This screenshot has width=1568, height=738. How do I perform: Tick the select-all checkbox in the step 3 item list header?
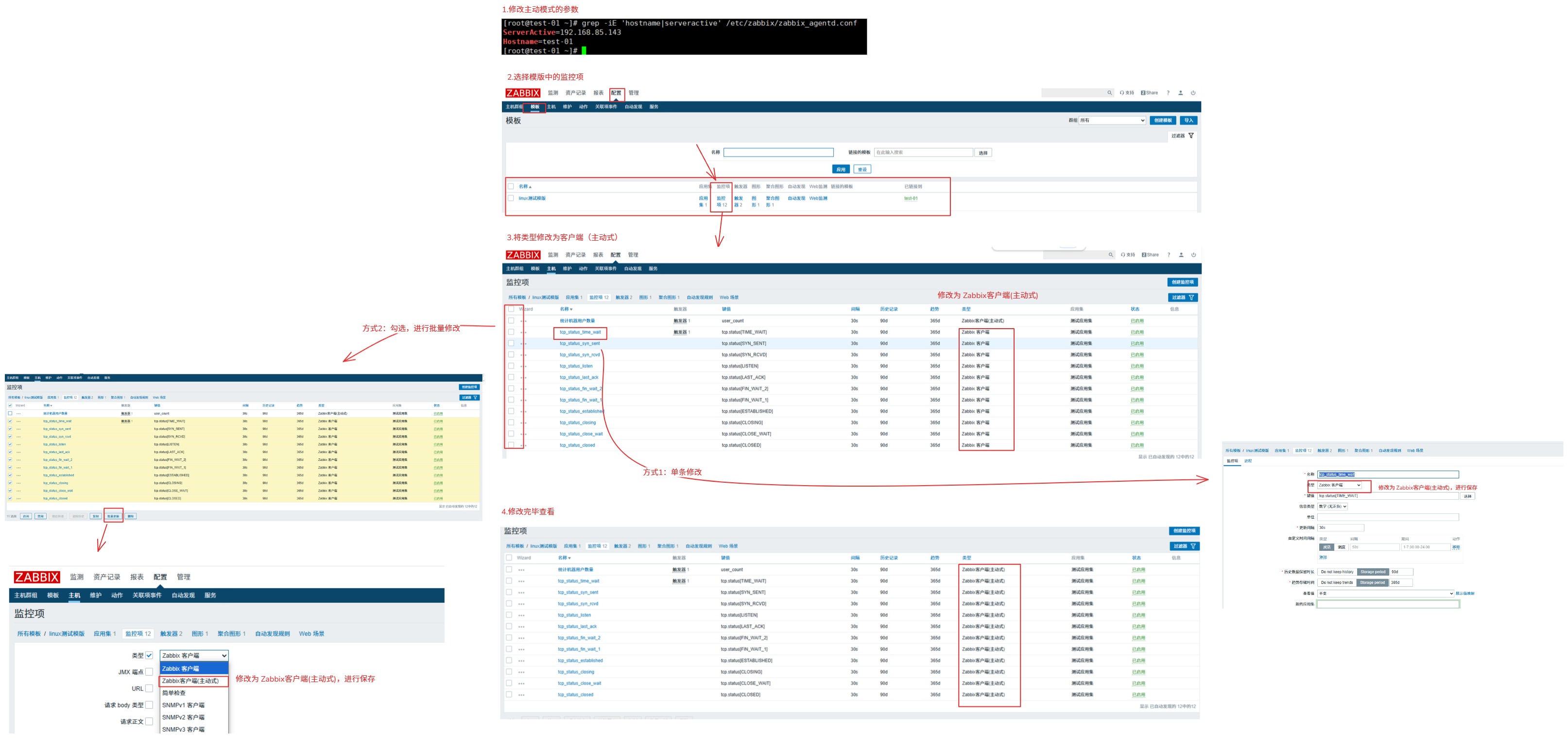(x=511, y=309)
